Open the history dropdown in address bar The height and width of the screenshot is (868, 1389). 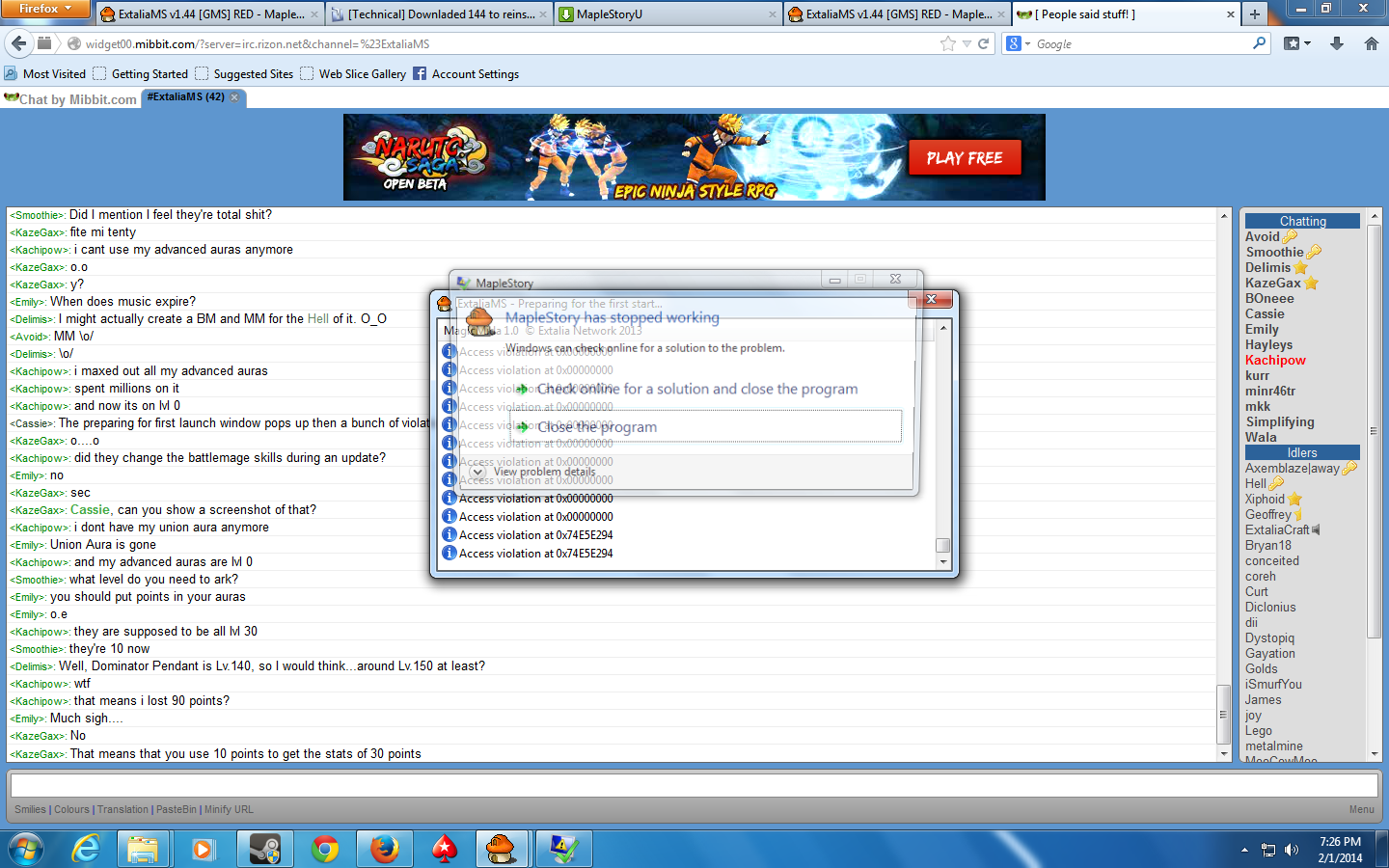point(967,44)
